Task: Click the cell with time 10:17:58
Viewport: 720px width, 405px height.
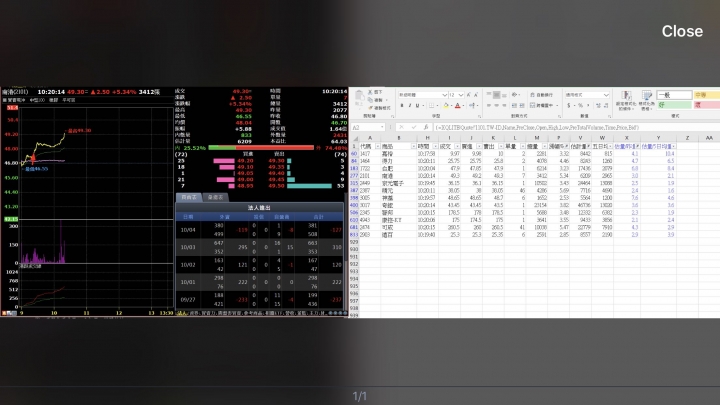Action: pyautogui.click(x=426, y=154)
